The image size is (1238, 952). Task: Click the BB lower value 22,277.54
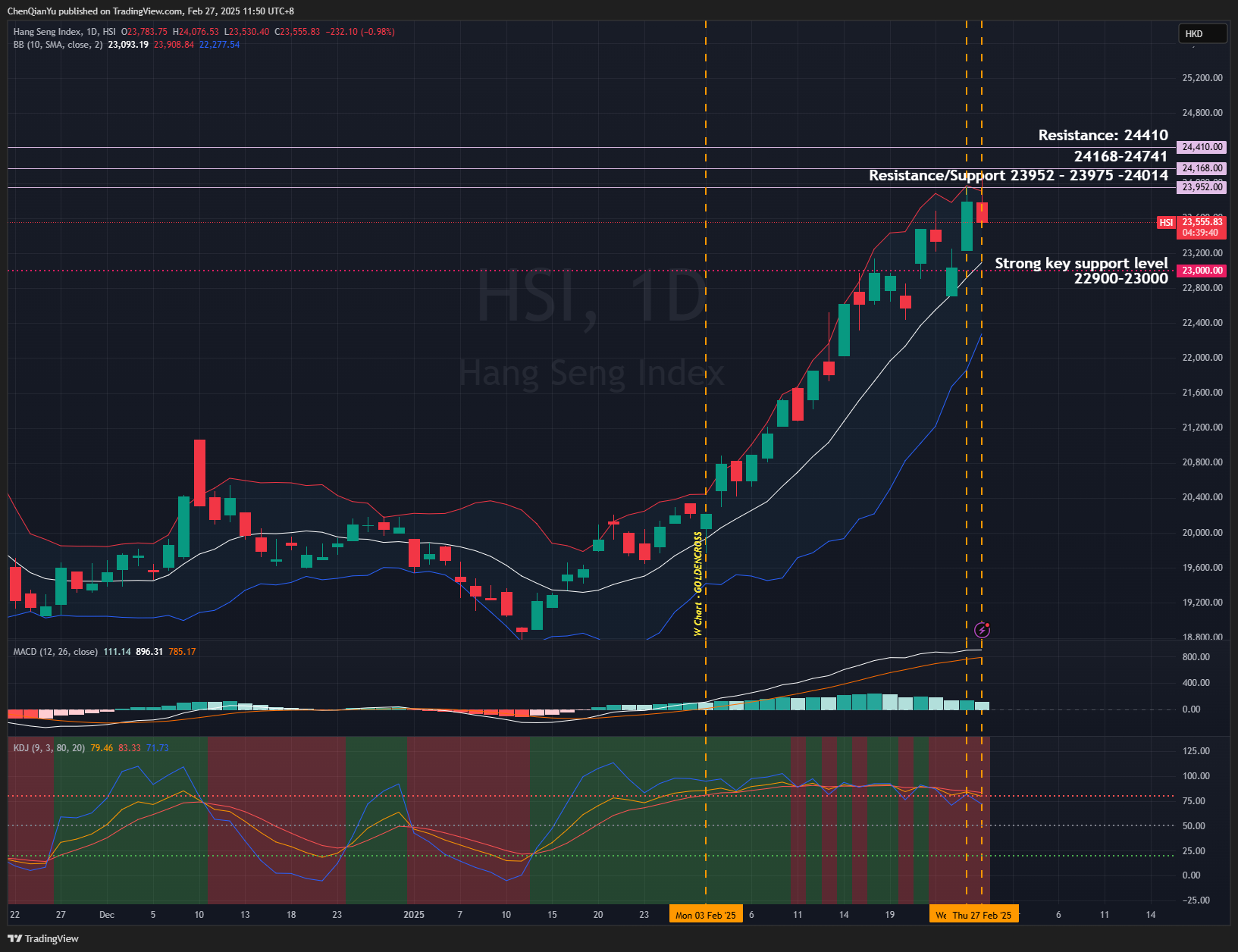pyautogui.click(x=219, y=45)
